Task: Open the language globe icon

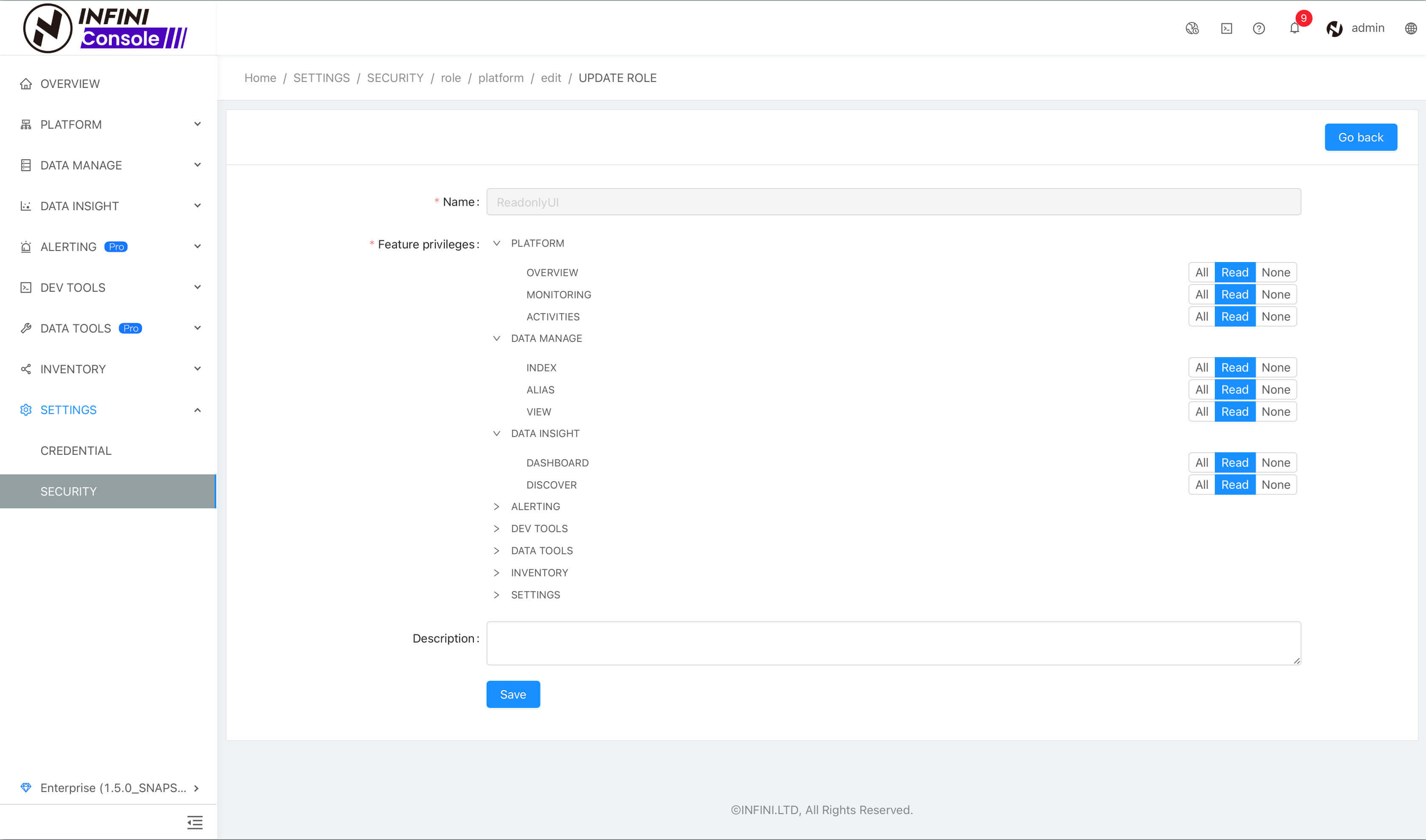Action: coord(1411,28)
